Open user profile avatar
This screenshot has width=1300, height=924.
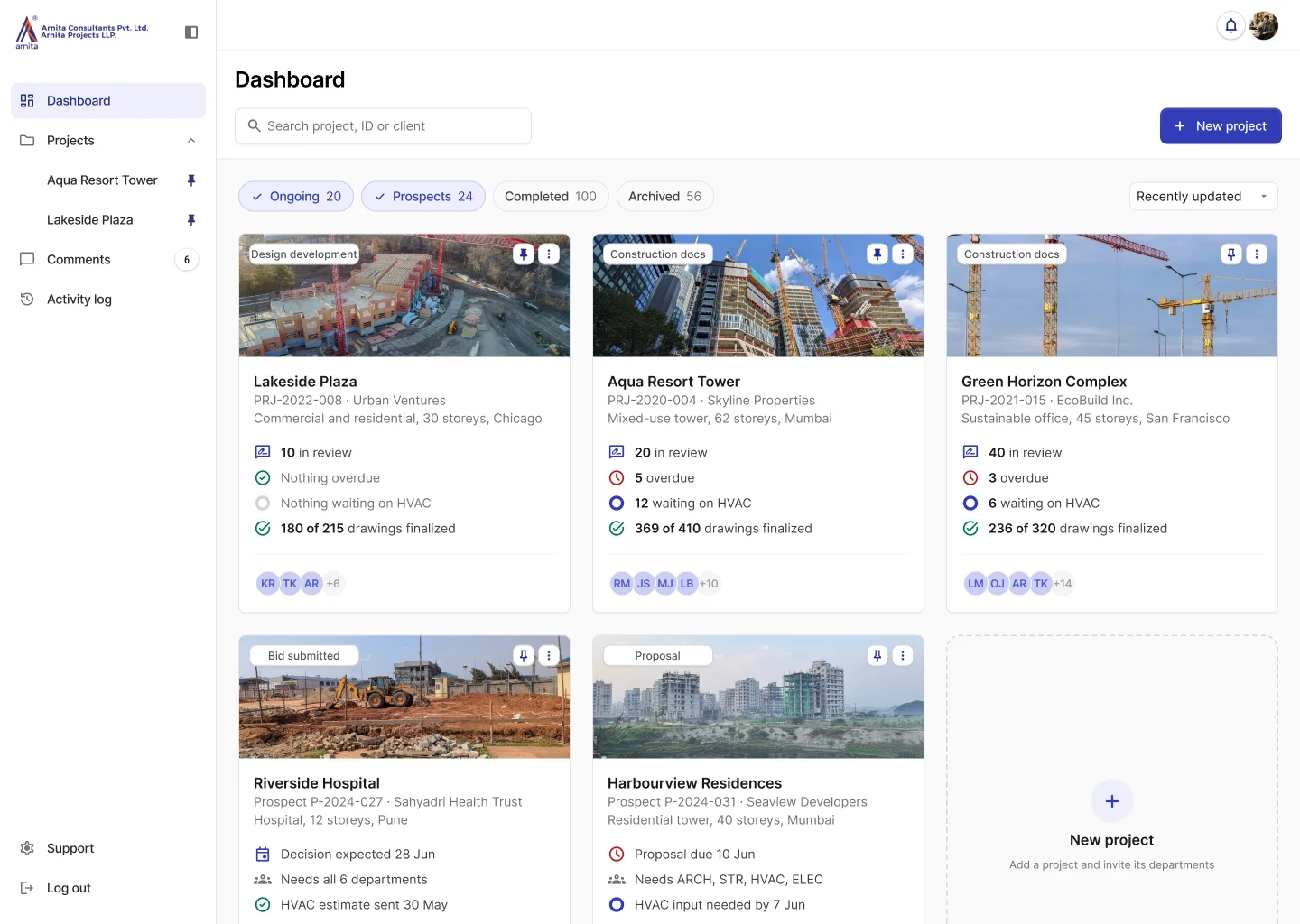point(1264,25)
